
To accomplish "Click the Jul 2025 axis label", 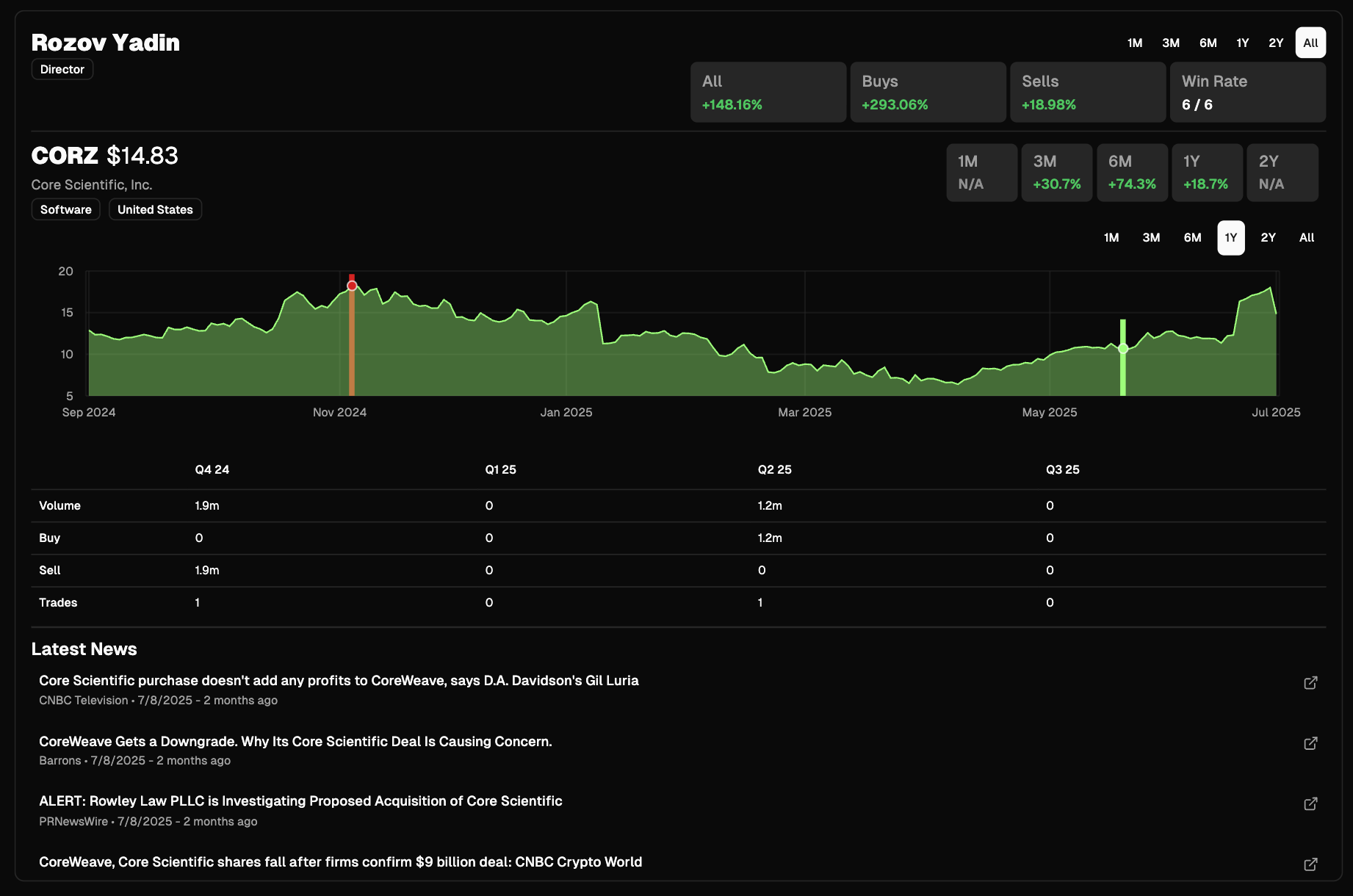I will pyautogui.click(x=1276, y=412).
